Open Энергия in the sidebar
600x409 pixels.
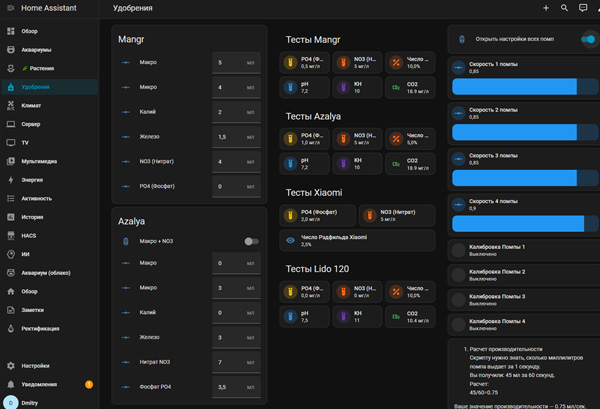click(x=50, y=180)
